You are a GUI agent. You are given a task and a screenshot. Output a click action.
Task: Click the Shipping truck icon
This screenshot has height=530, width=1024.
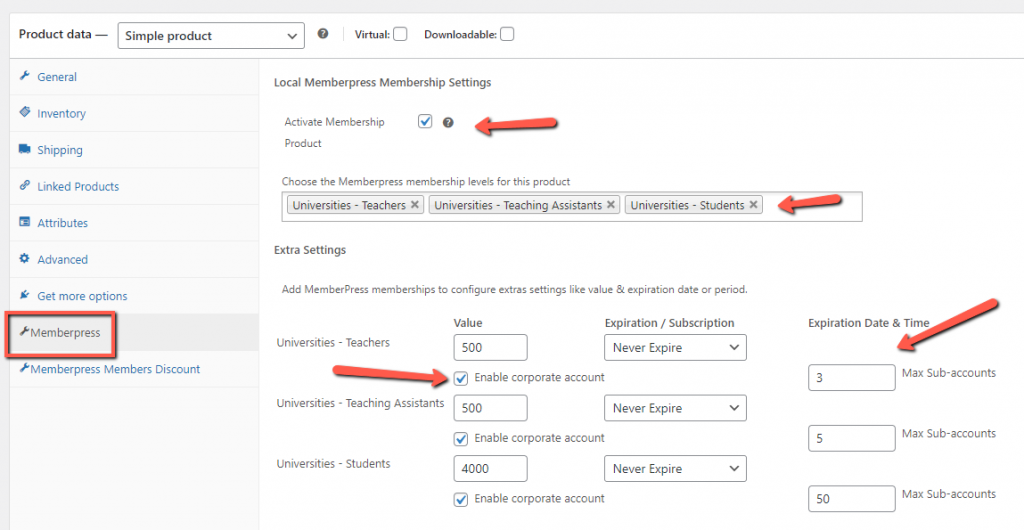[x=24, y=150]
